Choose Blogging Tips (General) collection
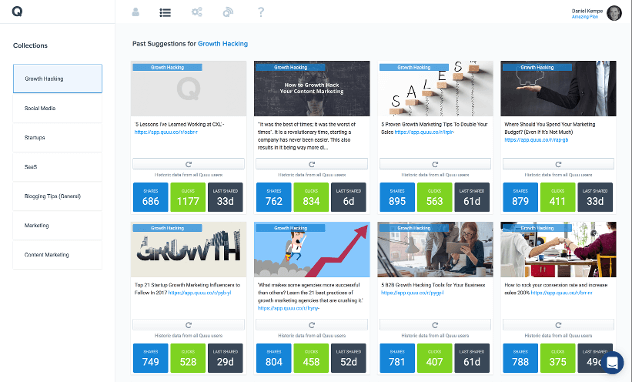The image size is (632, 382). click(58, 196)
